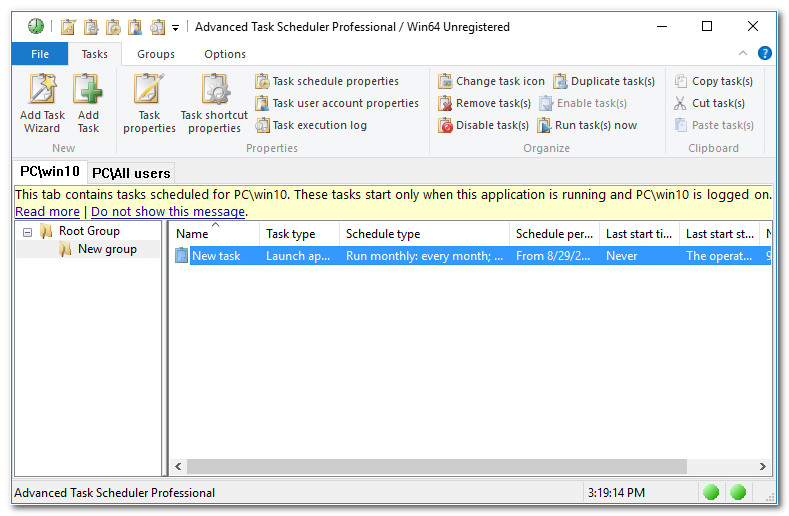Image resolution: width=789 pixels, height=516 pixels.
Task: Collapse the ribbon with the chevron
Action: [x=743, y=53]
